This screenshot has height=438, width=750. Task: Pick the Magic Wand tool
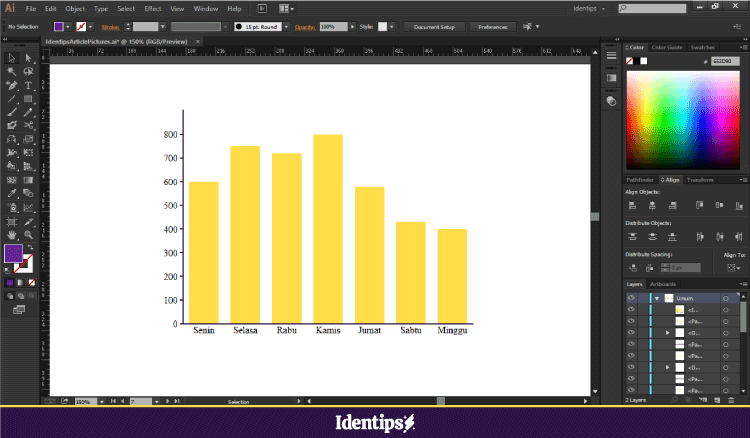(11, 72)
